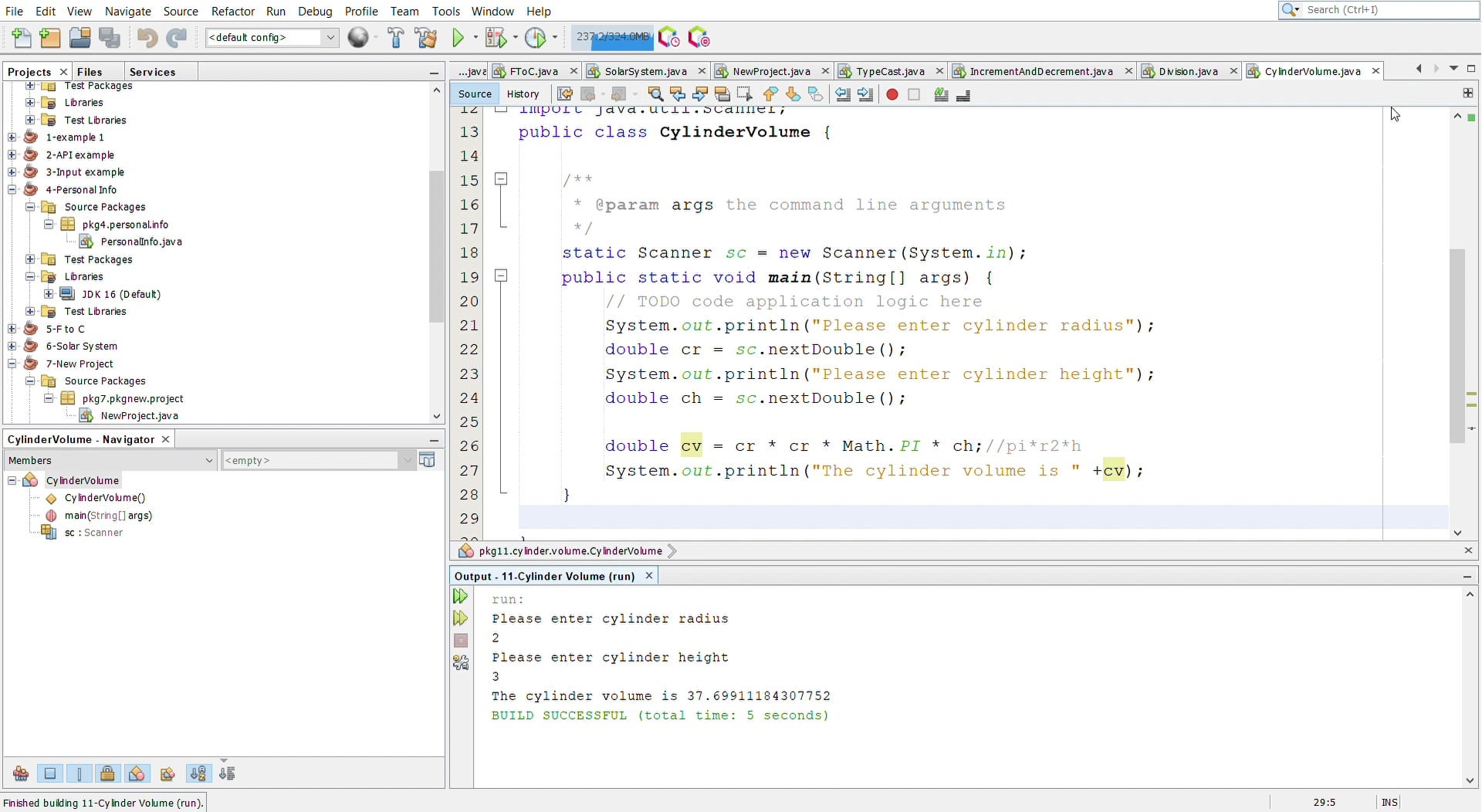Click the History view button
This screenshot has height=812, width=1482.
click(x=523, y=94)
